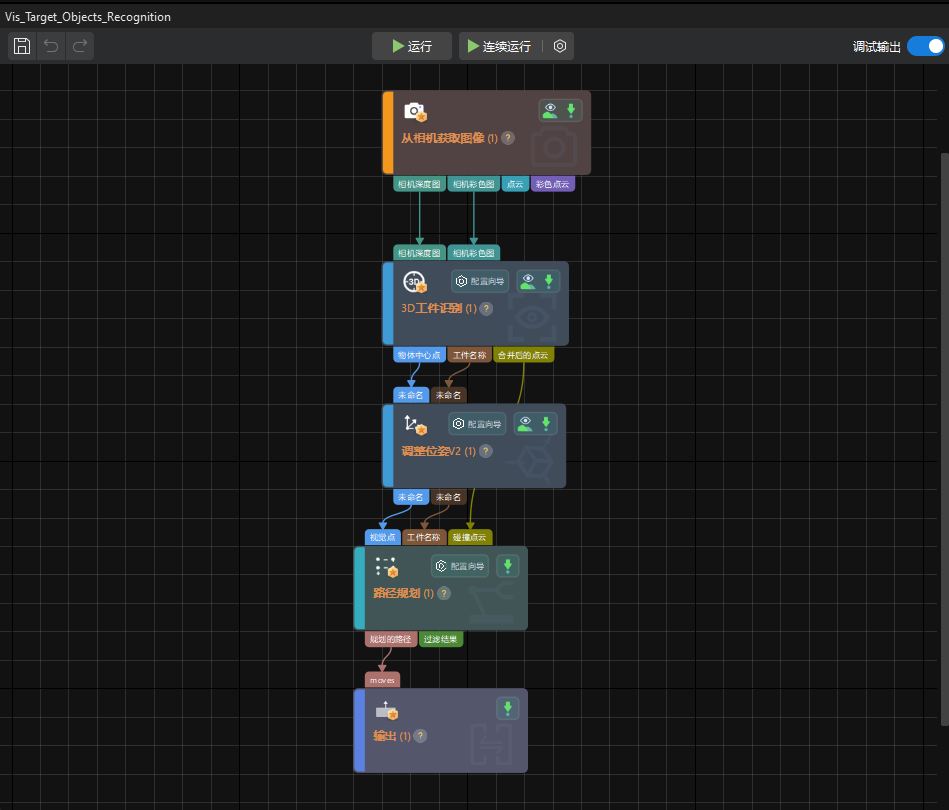Screen dimensions: 949x810
Task: Click green run-step arrow on 路径规划 node
Action: [x=508, y=567]
